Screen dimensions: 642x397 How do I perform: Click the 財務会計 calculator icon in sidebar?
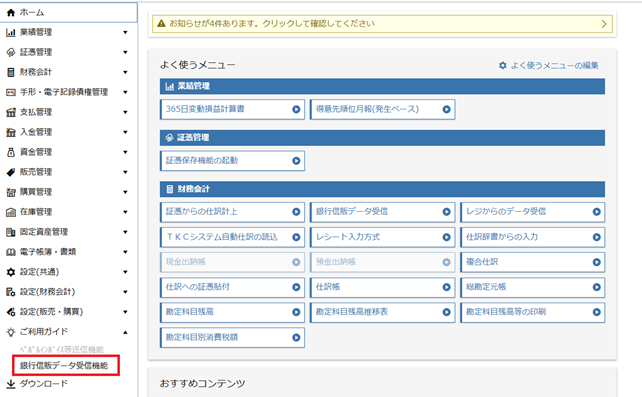(11, 72)
